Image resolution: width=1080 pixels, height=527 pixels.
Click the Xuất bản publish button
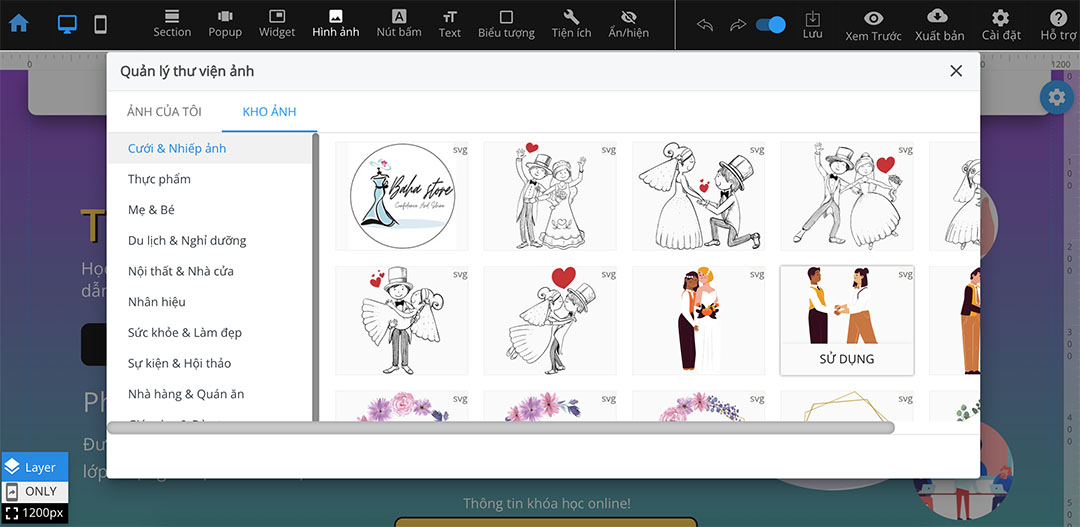tap(939, 24)
